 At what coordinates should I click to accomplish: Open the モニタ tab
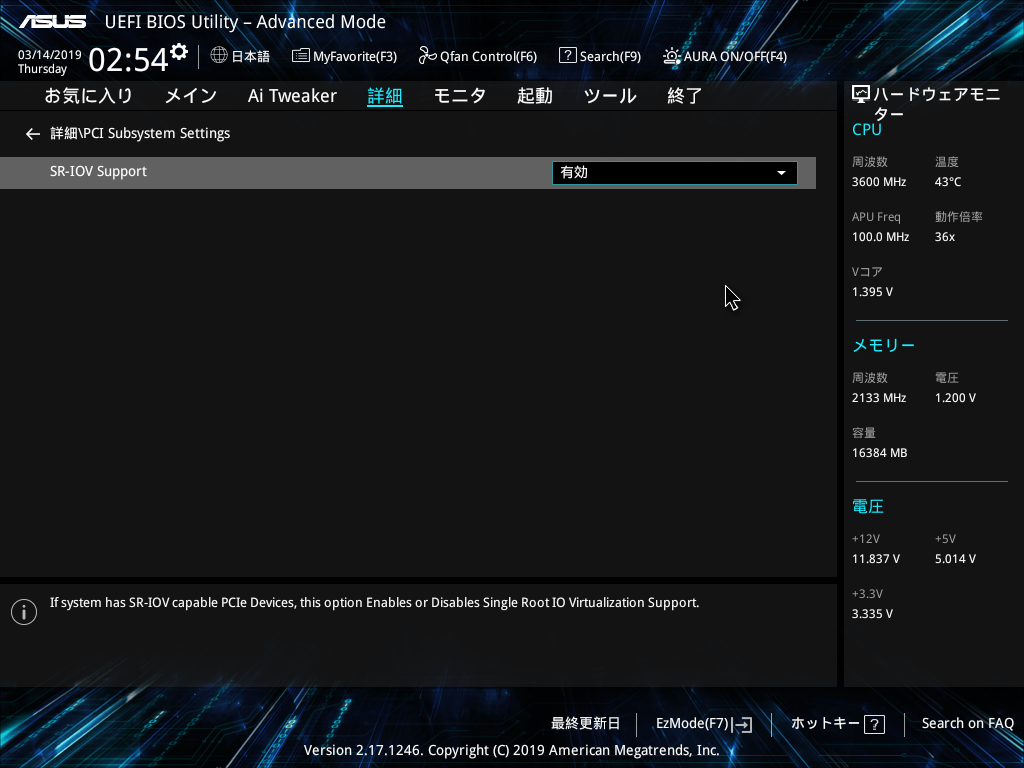(x=460, y=96)
